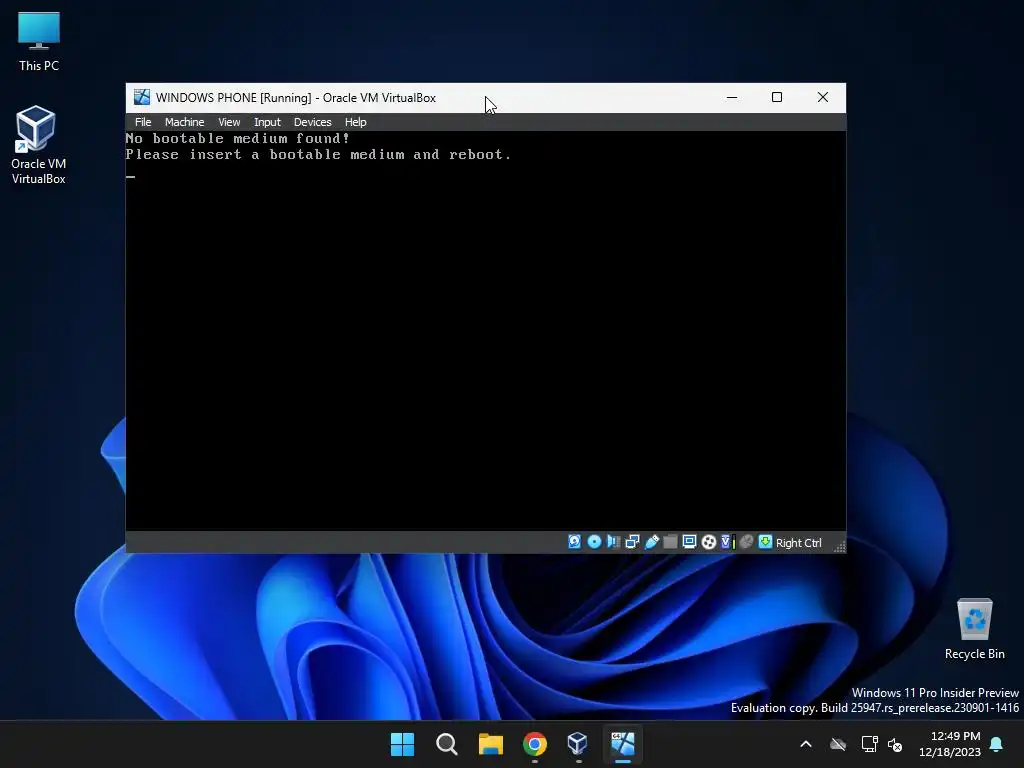1024x768 pixels.
Task: Click the VM window resize grip
Action: (x=840, y=547)
